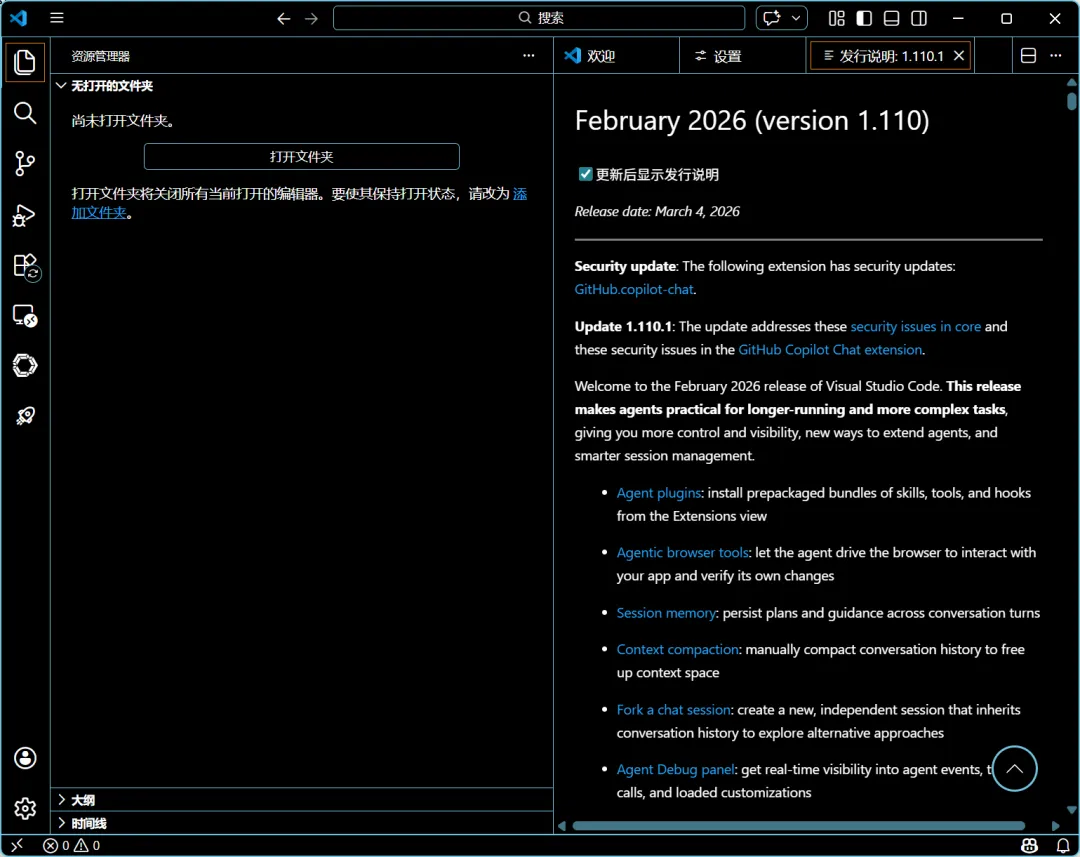Expand the 大纲 section
The height and width of the screenshot is (857, 1080).
pos(302,800)
